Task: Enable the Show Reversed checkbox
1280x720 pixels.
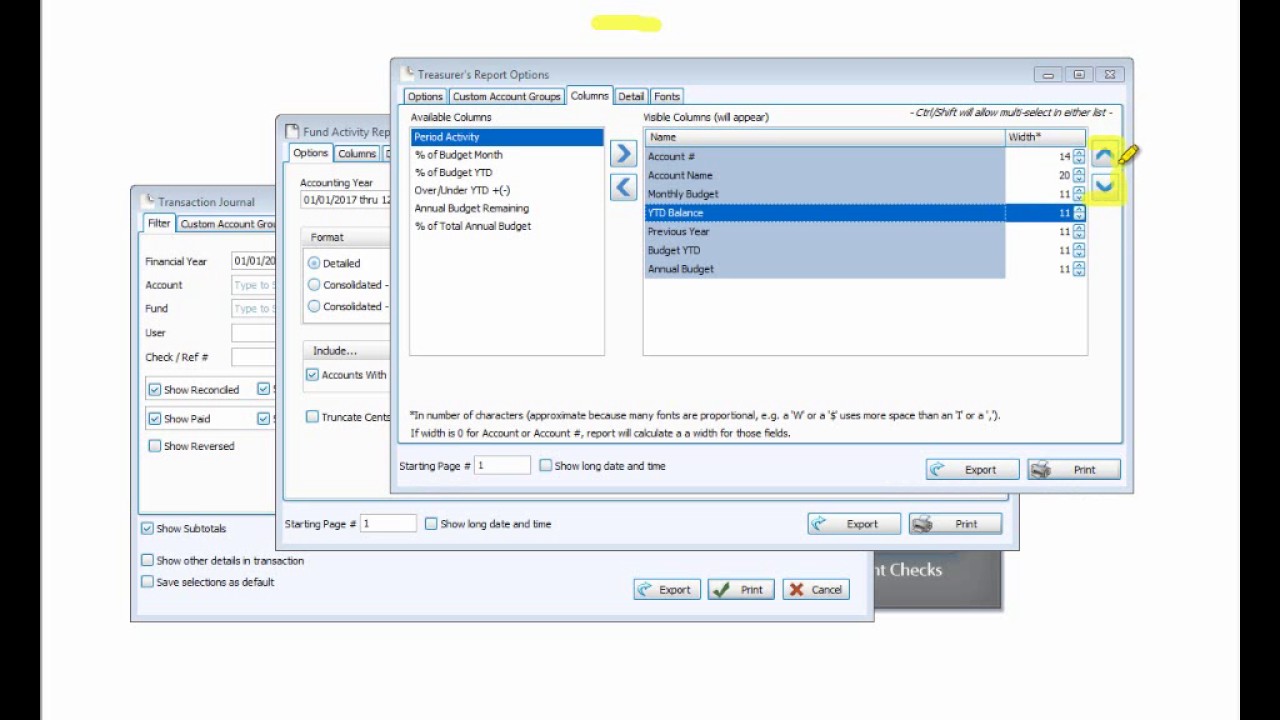Action: (155, 446)
